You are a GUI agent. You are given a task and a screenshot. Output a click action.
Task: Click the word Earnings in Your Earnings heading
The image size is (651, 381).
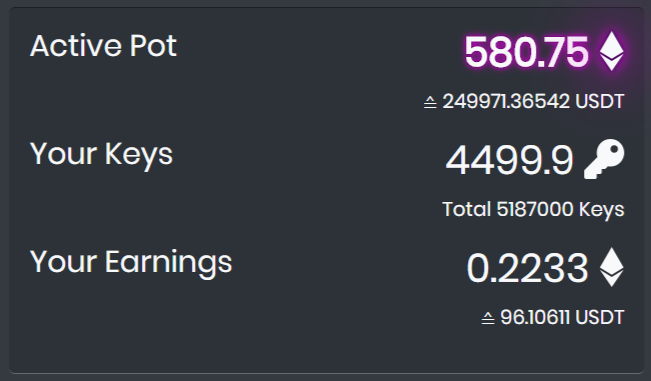(x=169, y=263)
